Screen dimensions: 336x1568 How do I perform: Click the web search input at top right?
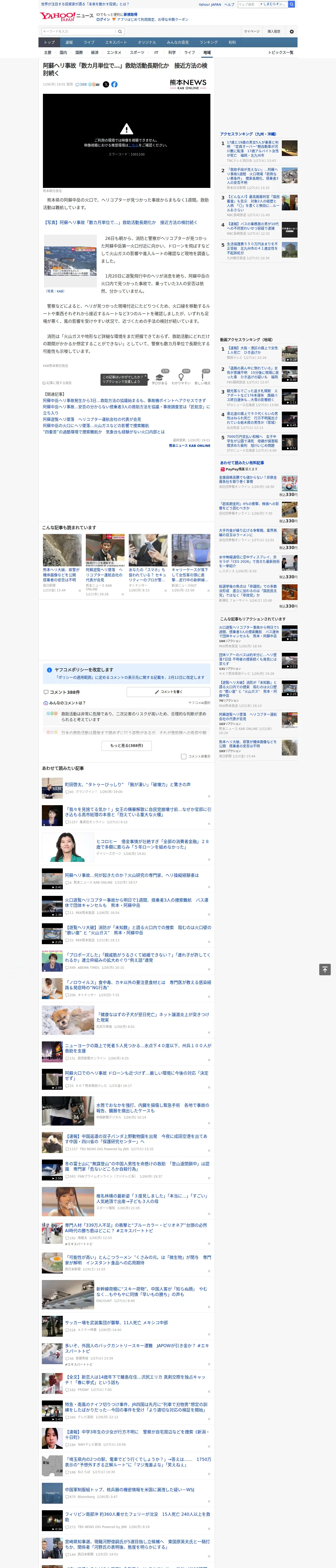(x=248, y=4)
